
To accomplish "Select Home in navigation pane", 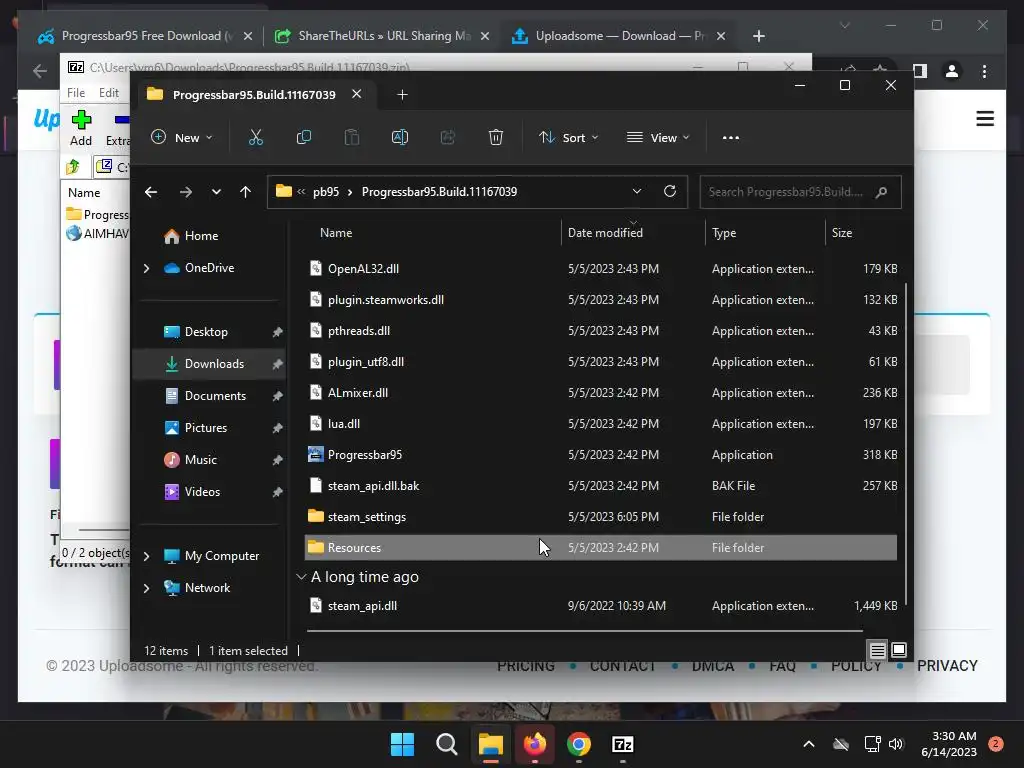I will tap(209, 236).
